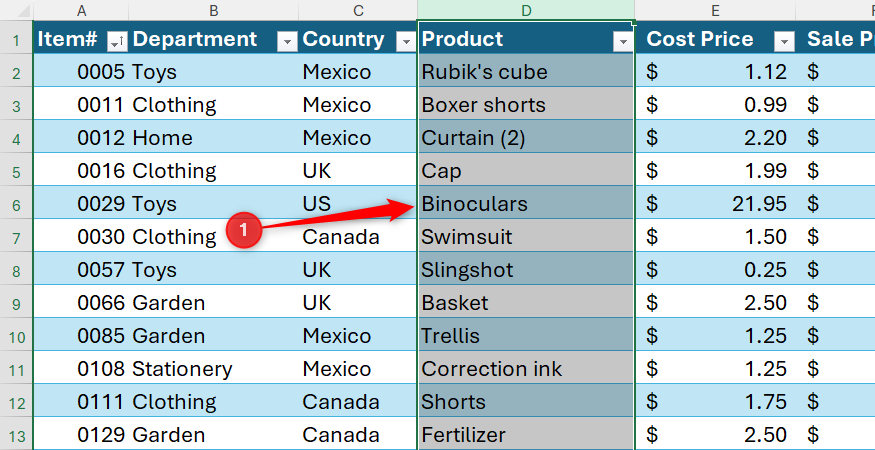The width and height of the screenshot is (875, 450).
Task: Click the red numbered 1 marker
Action: (244, 229)
